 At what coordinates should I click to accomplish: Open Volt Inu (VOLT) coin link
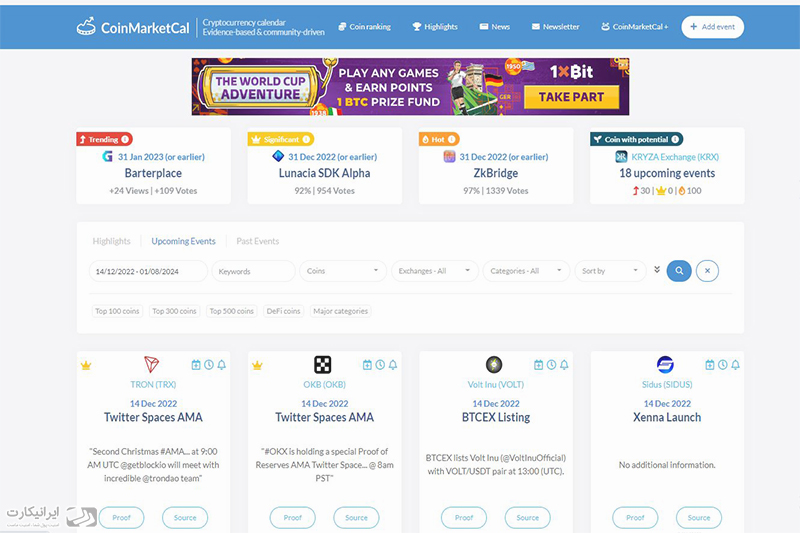(496, 385)
